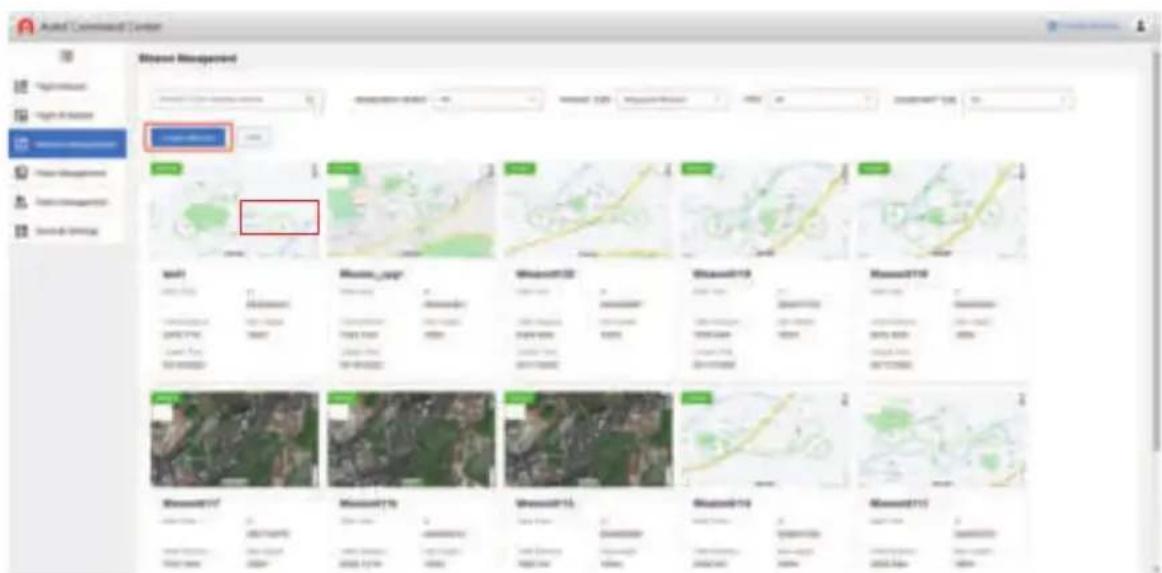Click the vertical page scrollbar on the right
The height and width of the screenshot is (573, 1162).
[1157, 252]
